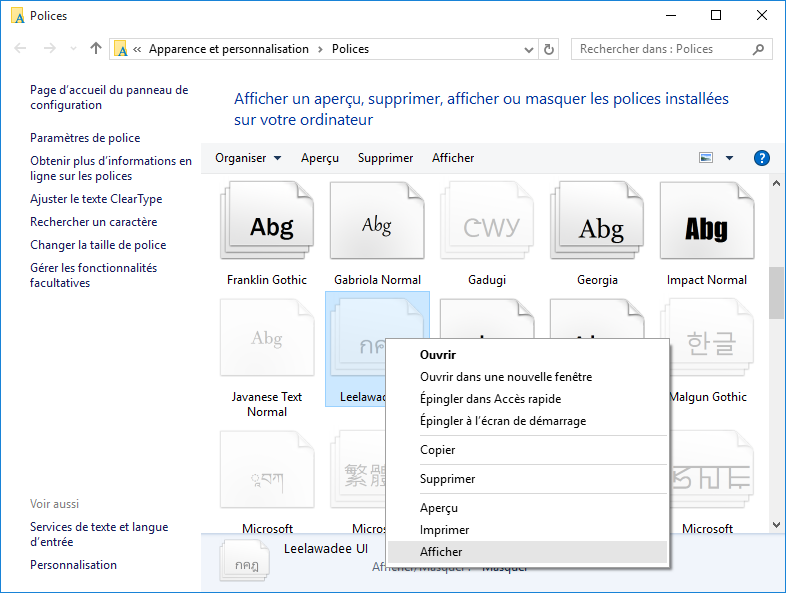This screenshot has height=593, width=786.
Task: Click the Leelawadee UI preview icon in details pane
Action: pos(245,561)
